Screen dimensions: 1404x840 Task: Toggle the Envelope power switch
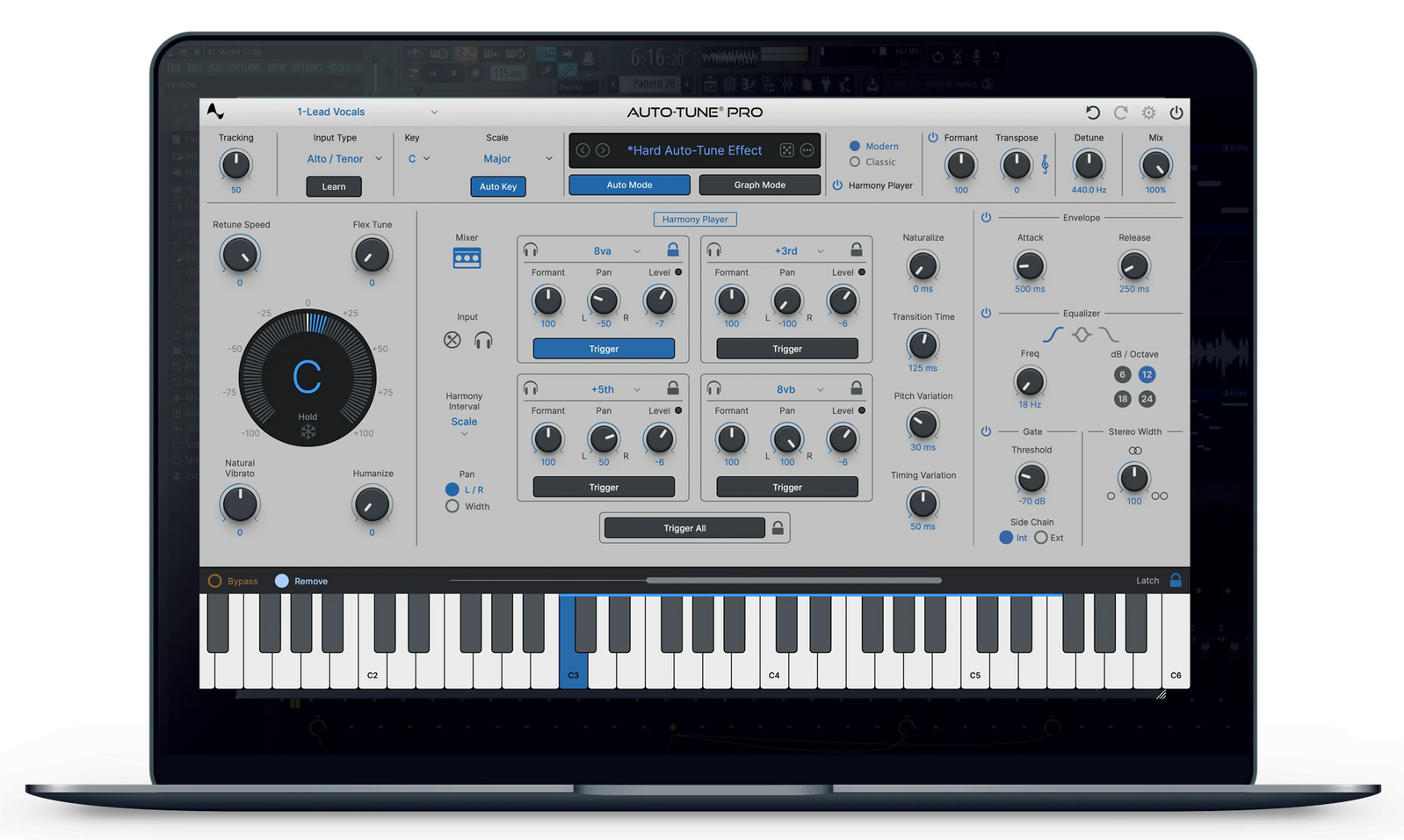pyautogui.click(x=986, y=218)
